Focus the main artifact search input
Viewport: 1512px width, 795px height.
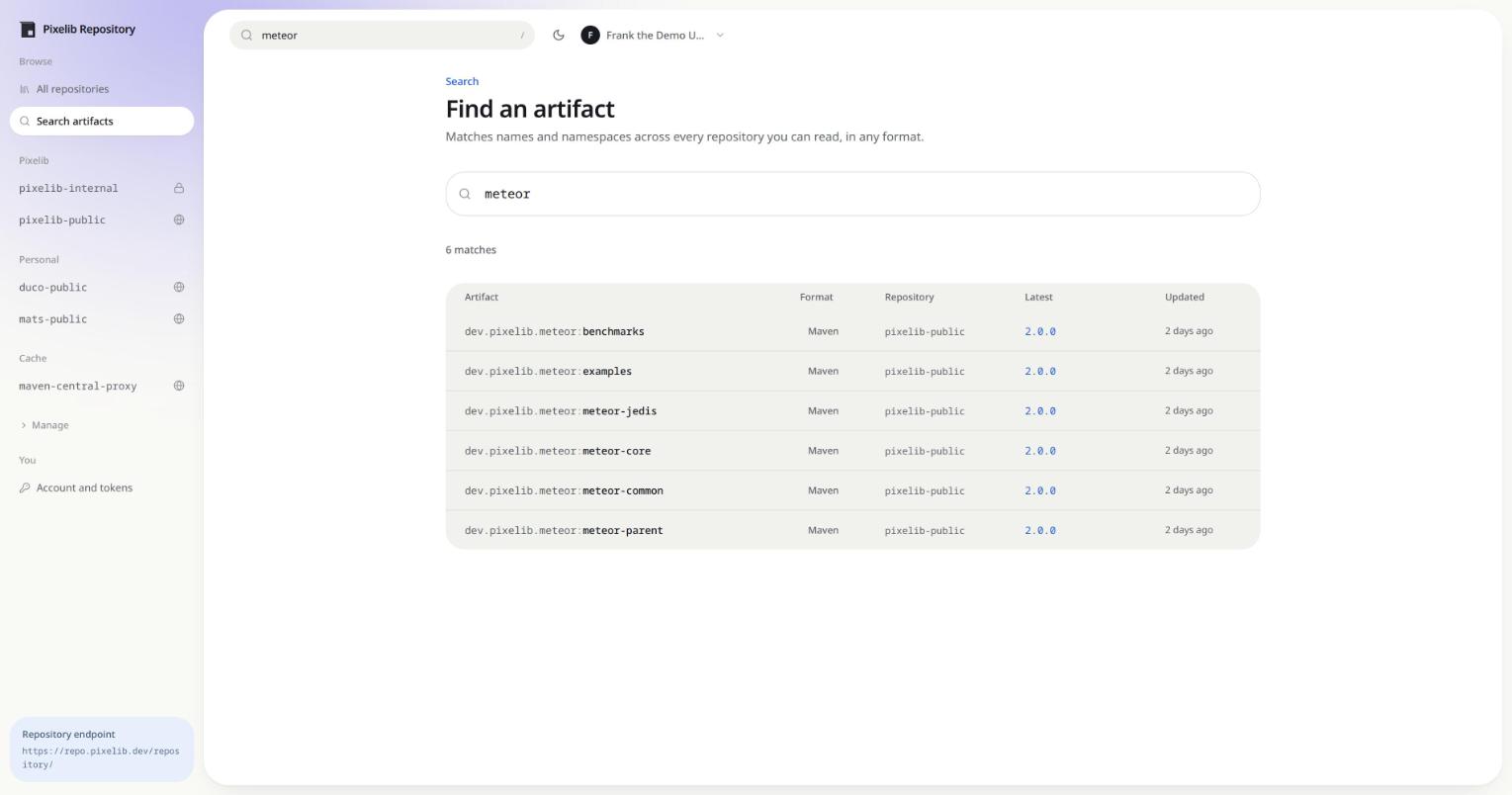click(x=852, y=194)
